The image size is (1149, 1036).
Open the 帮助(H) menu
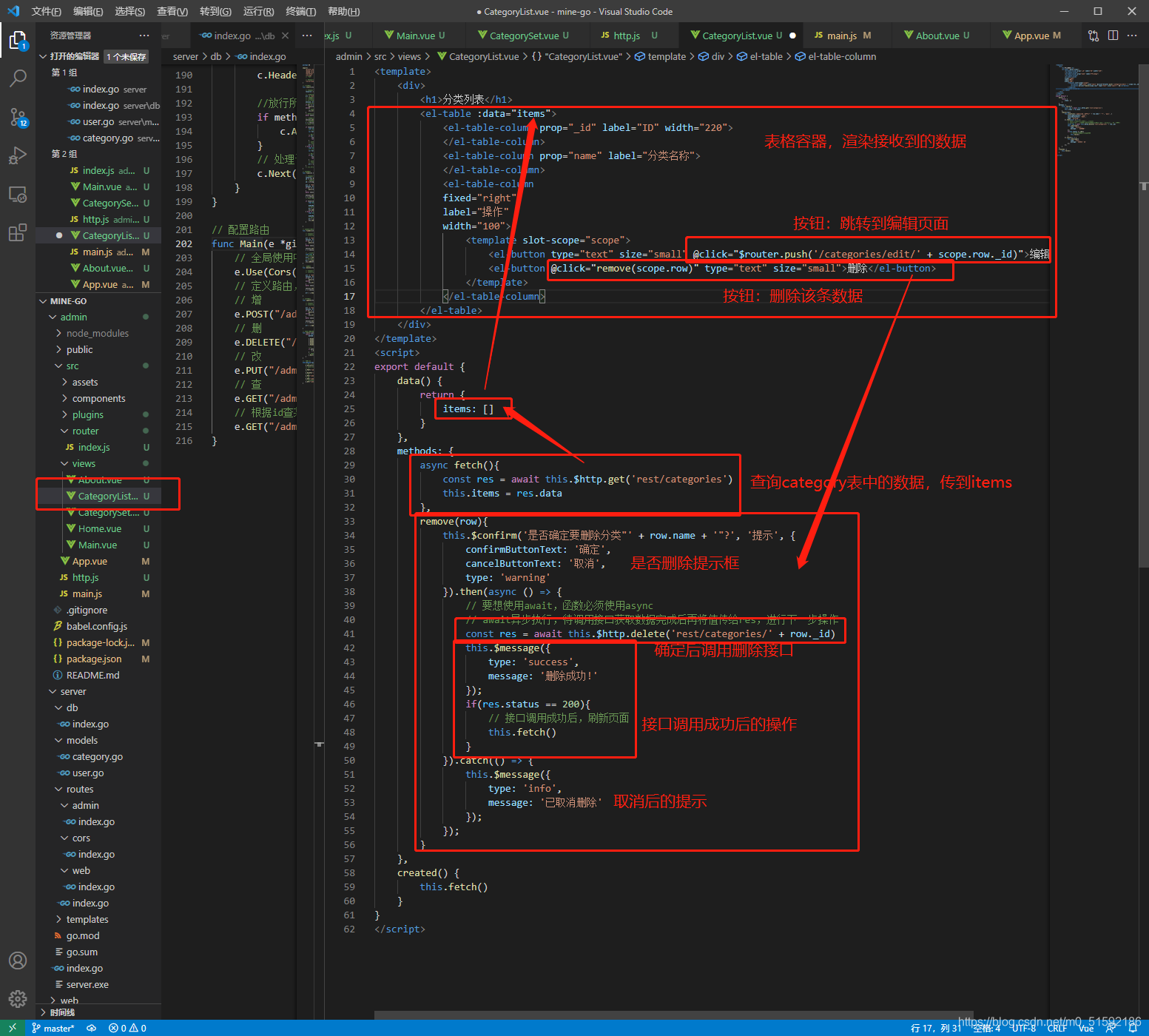[343, 11]
